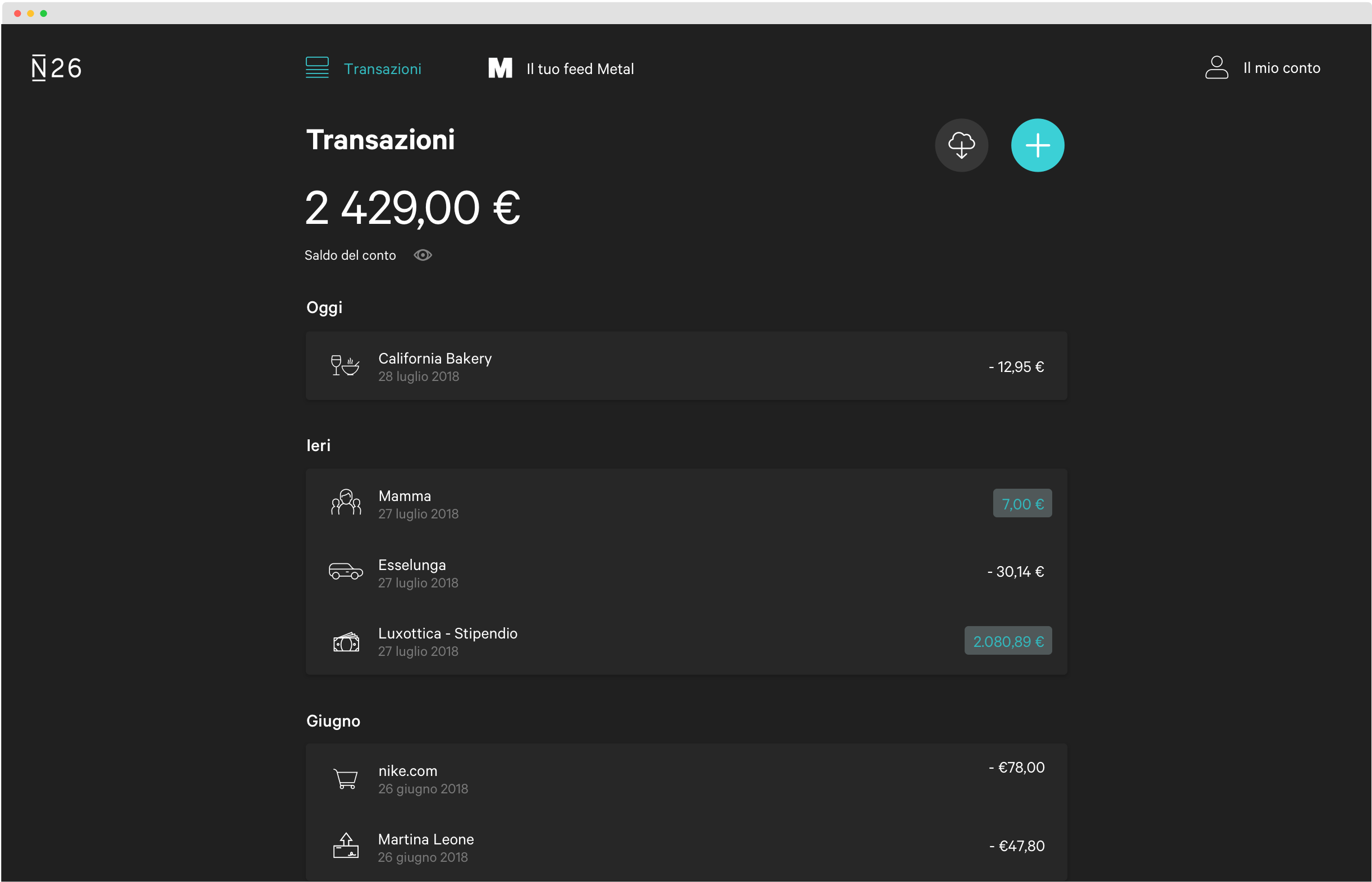Viewport: 1372px width, 882px height.
Task: Click California Bakery food and drink icon
Action: (345, 365)
